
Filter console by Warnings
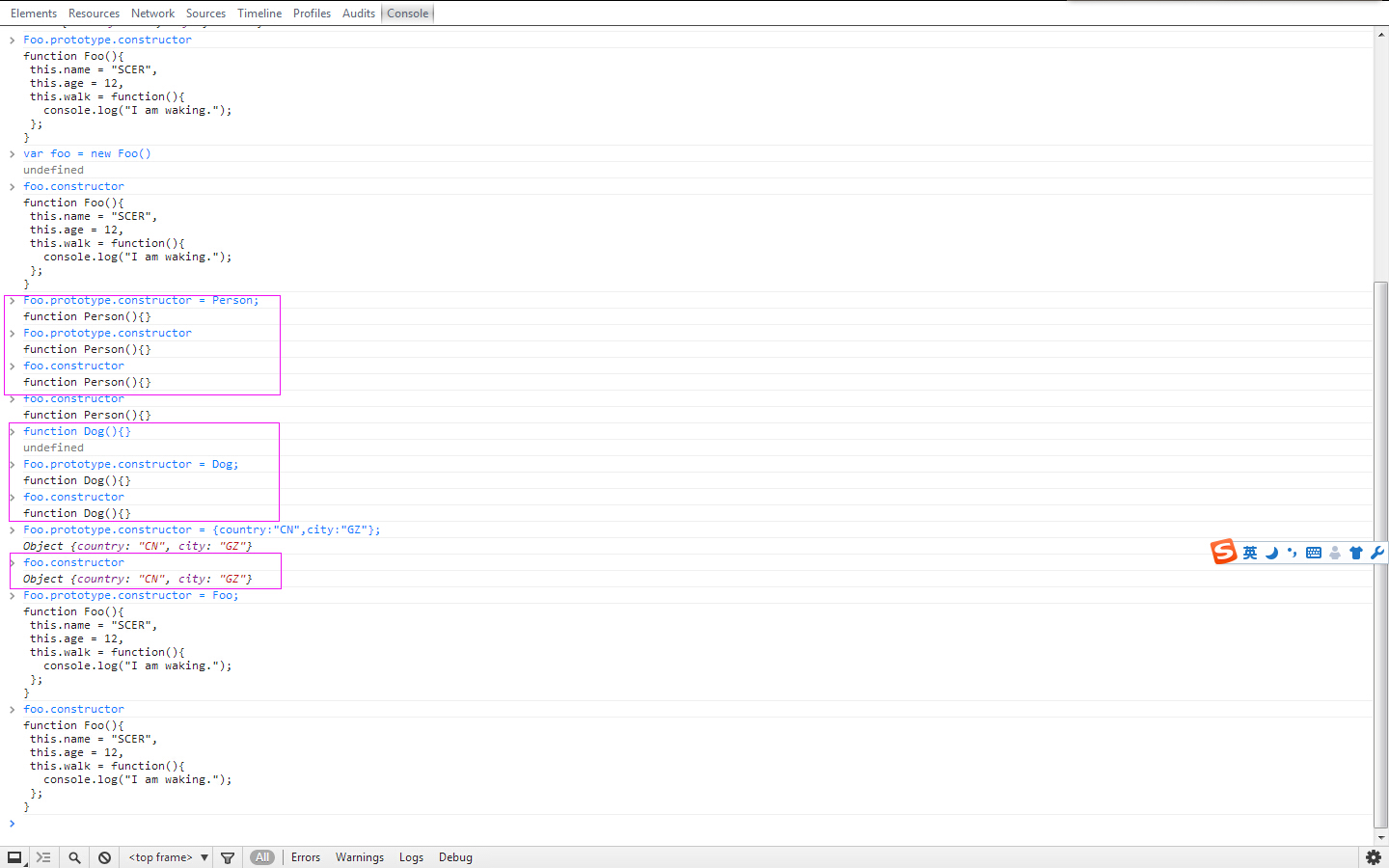pos(360,857)
